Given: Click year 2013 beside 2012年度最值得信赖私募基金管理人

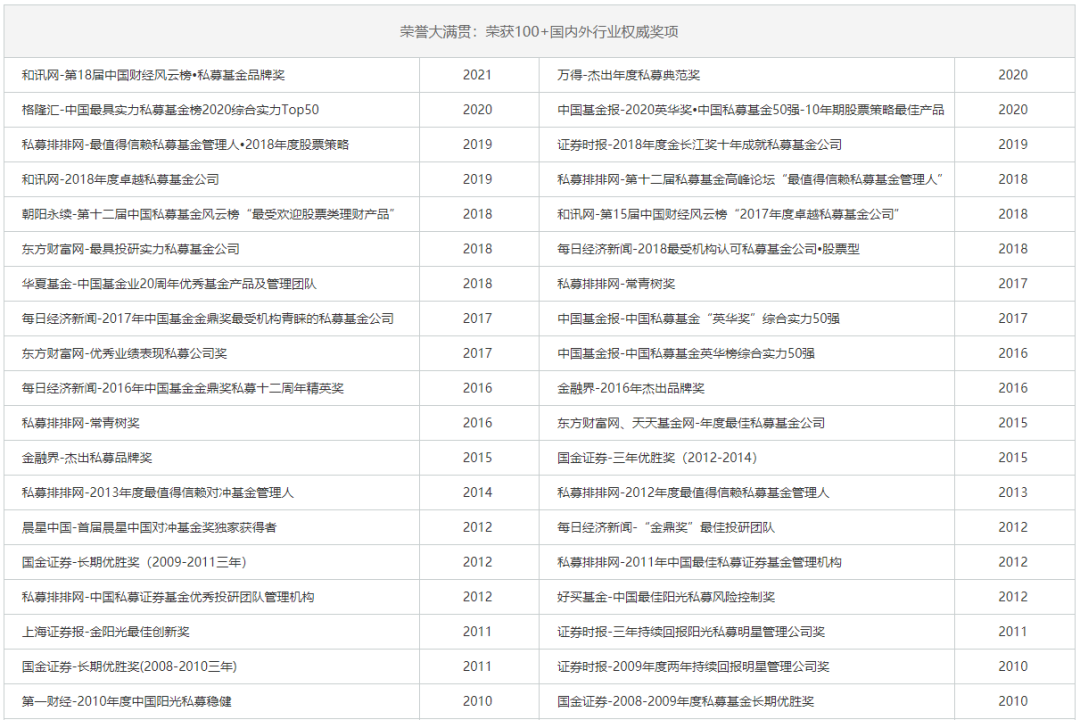Looking at the screenshot, I should [1012, 493].
